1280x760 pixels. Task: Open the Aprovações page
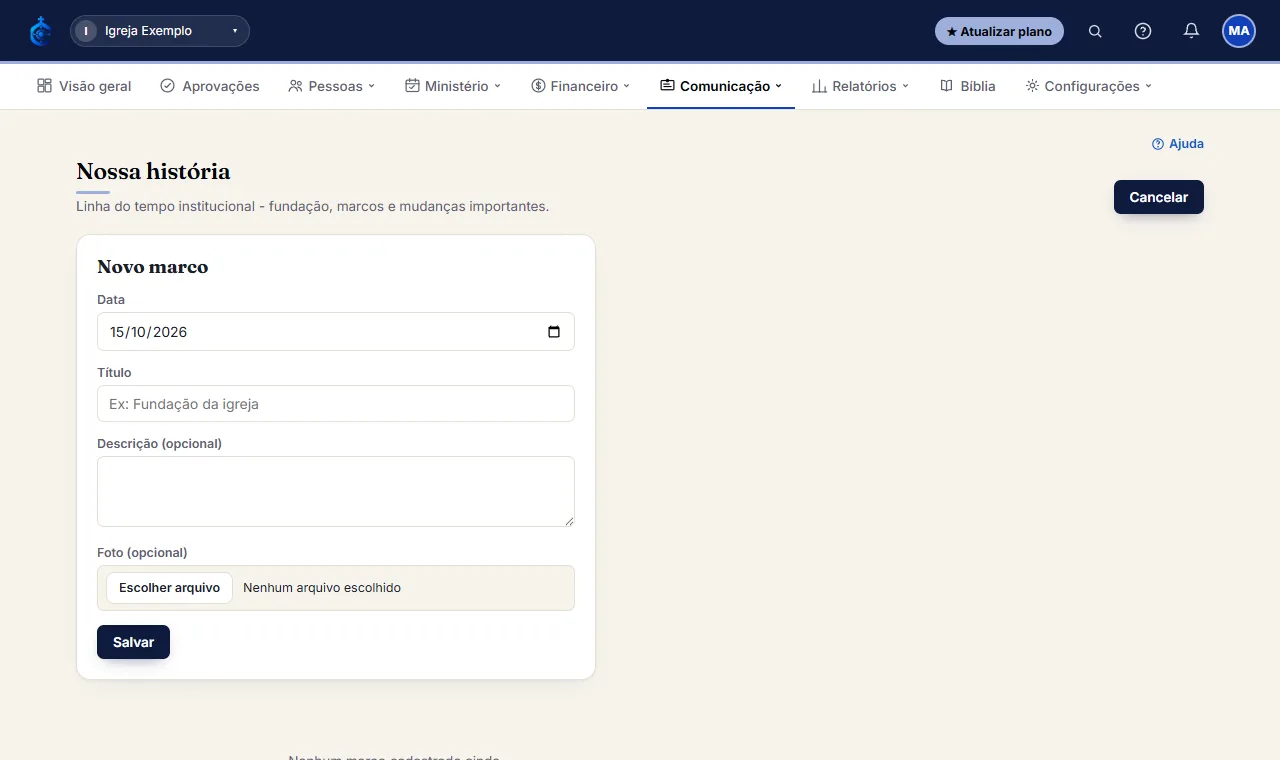tap(210, 86)
